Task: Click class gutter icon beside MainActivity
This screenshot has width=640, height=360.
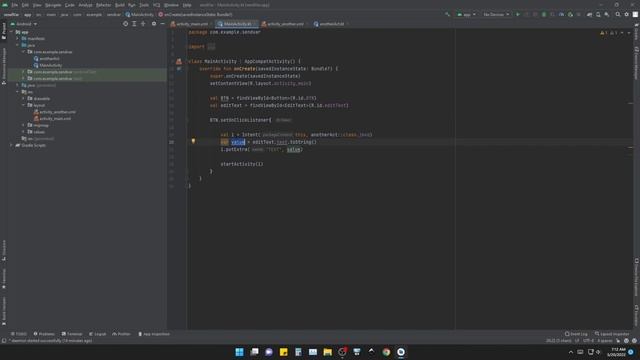Action: pos(179,62)
